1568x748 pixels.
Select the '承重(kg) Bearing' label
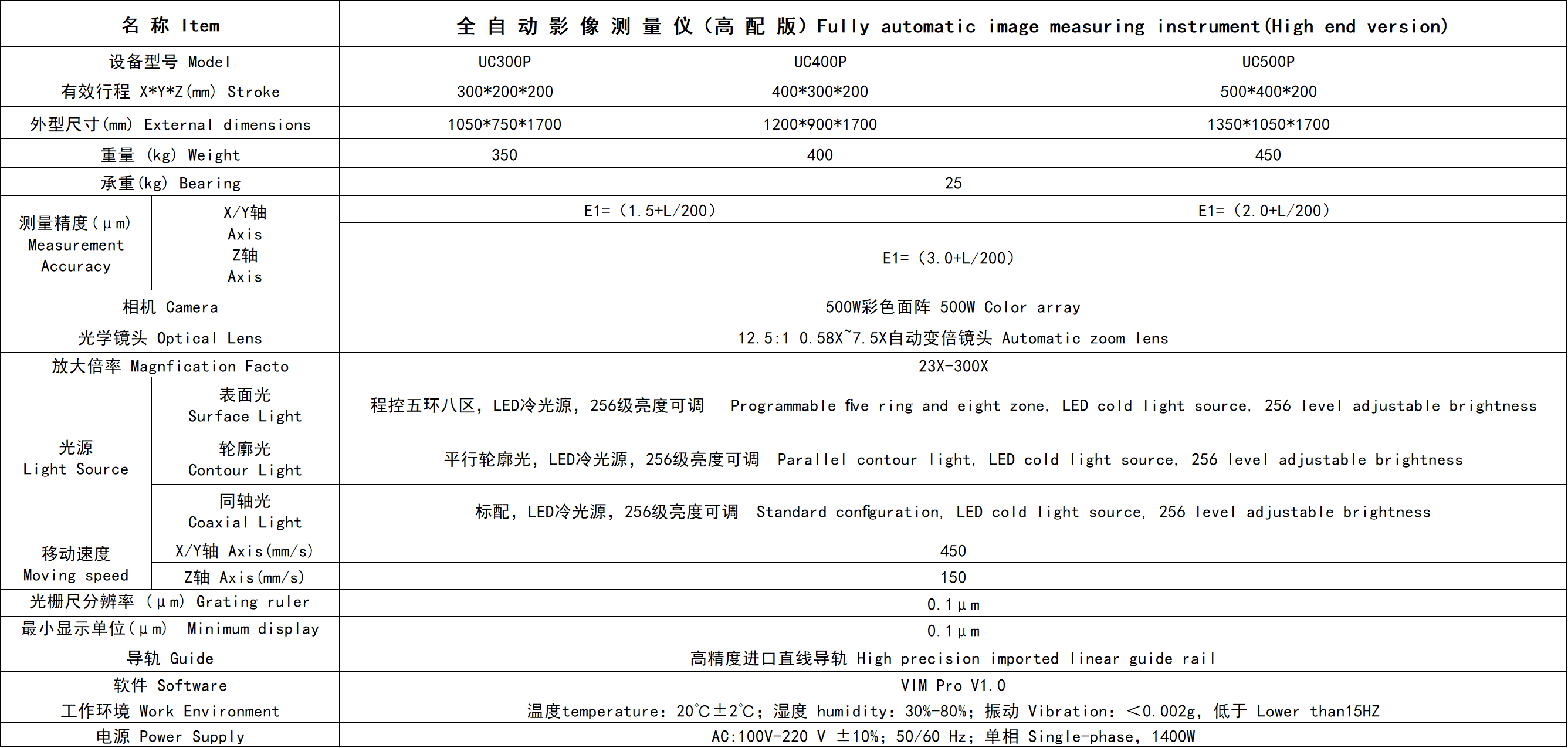(171, 182)
